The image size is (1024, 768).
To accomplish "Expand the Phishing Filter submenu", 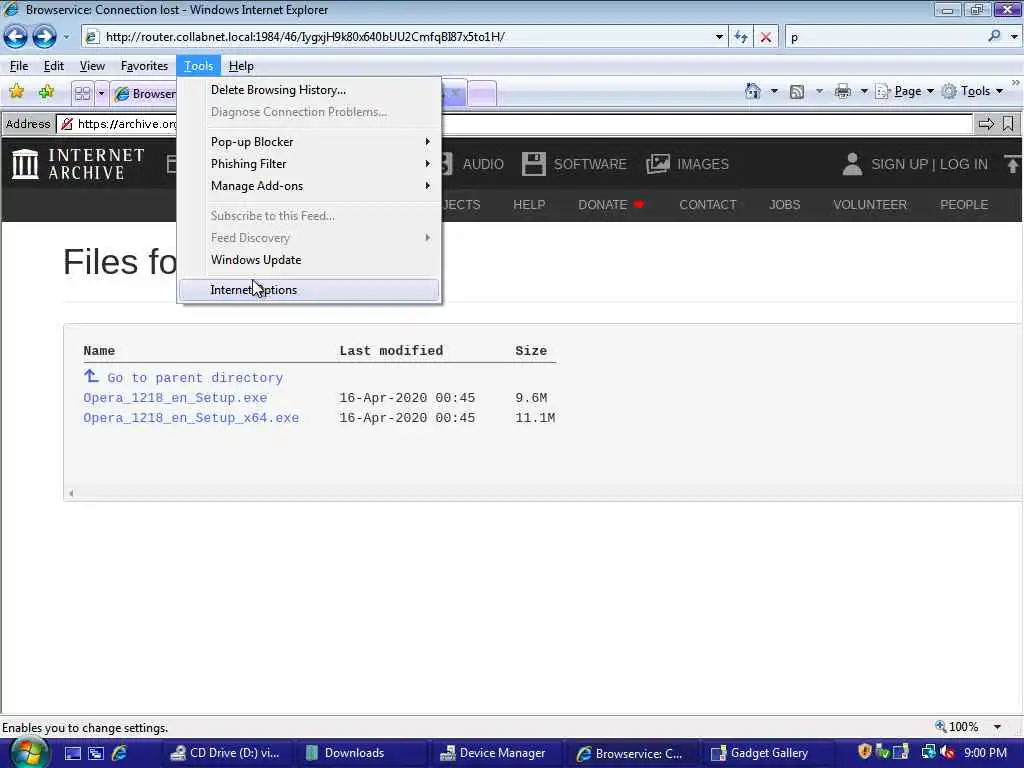I will [309, 164].
